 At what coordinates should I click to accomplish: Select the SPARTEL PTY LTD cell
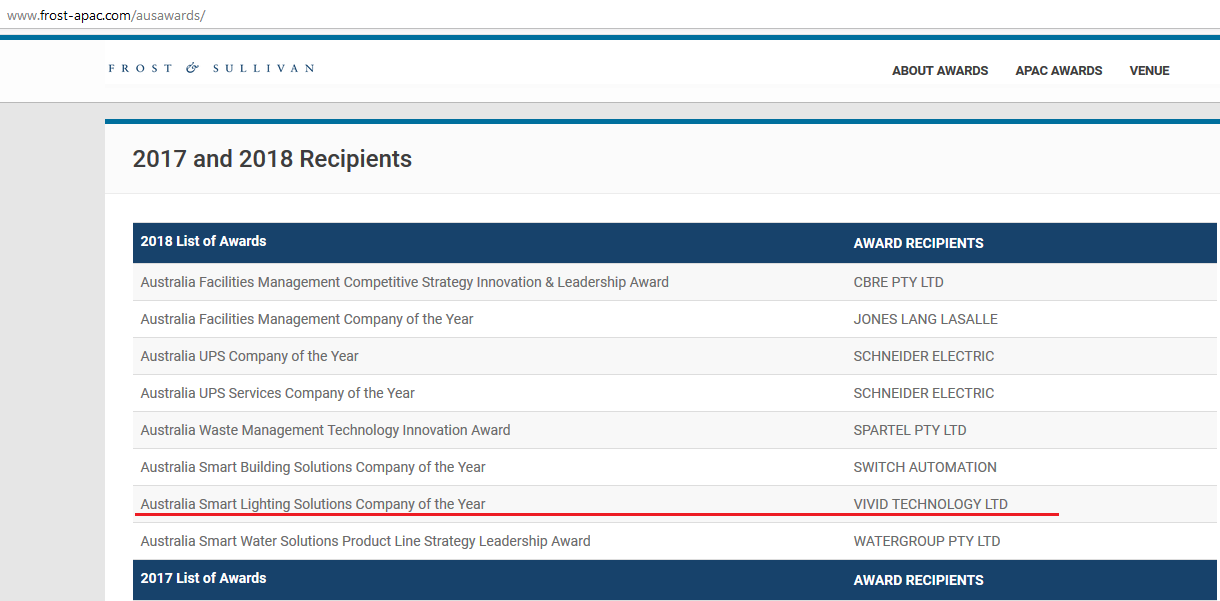tap(909, 430)
